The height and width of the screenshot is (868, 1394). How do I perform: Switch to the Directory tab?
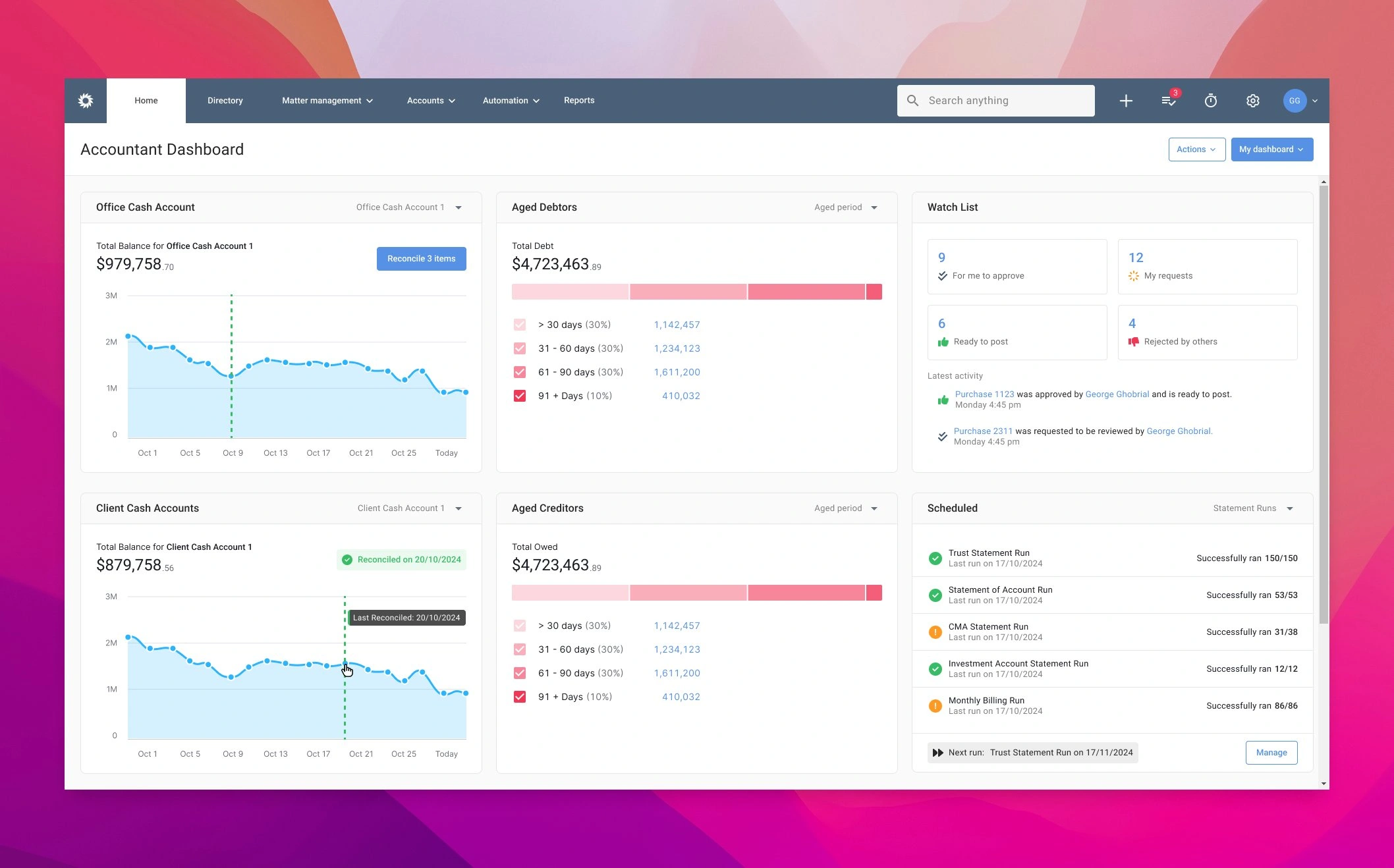click(x=225, y=100)
